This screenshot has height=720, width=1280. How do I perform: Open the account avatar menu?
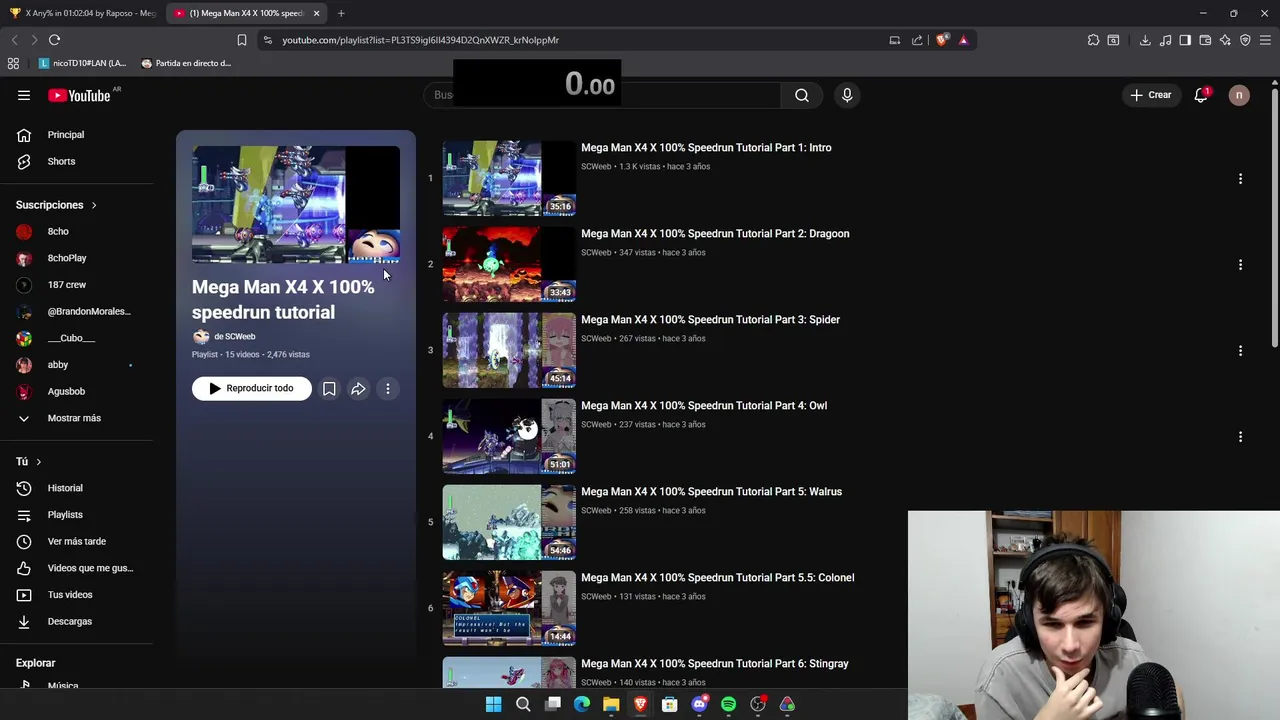tap(1239, 95)
